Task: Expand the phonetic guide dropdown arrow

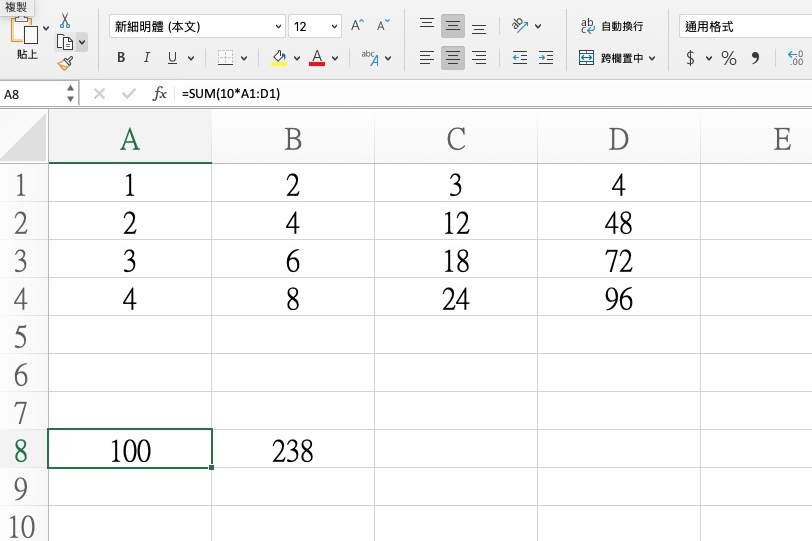Action: pos(388,58)
